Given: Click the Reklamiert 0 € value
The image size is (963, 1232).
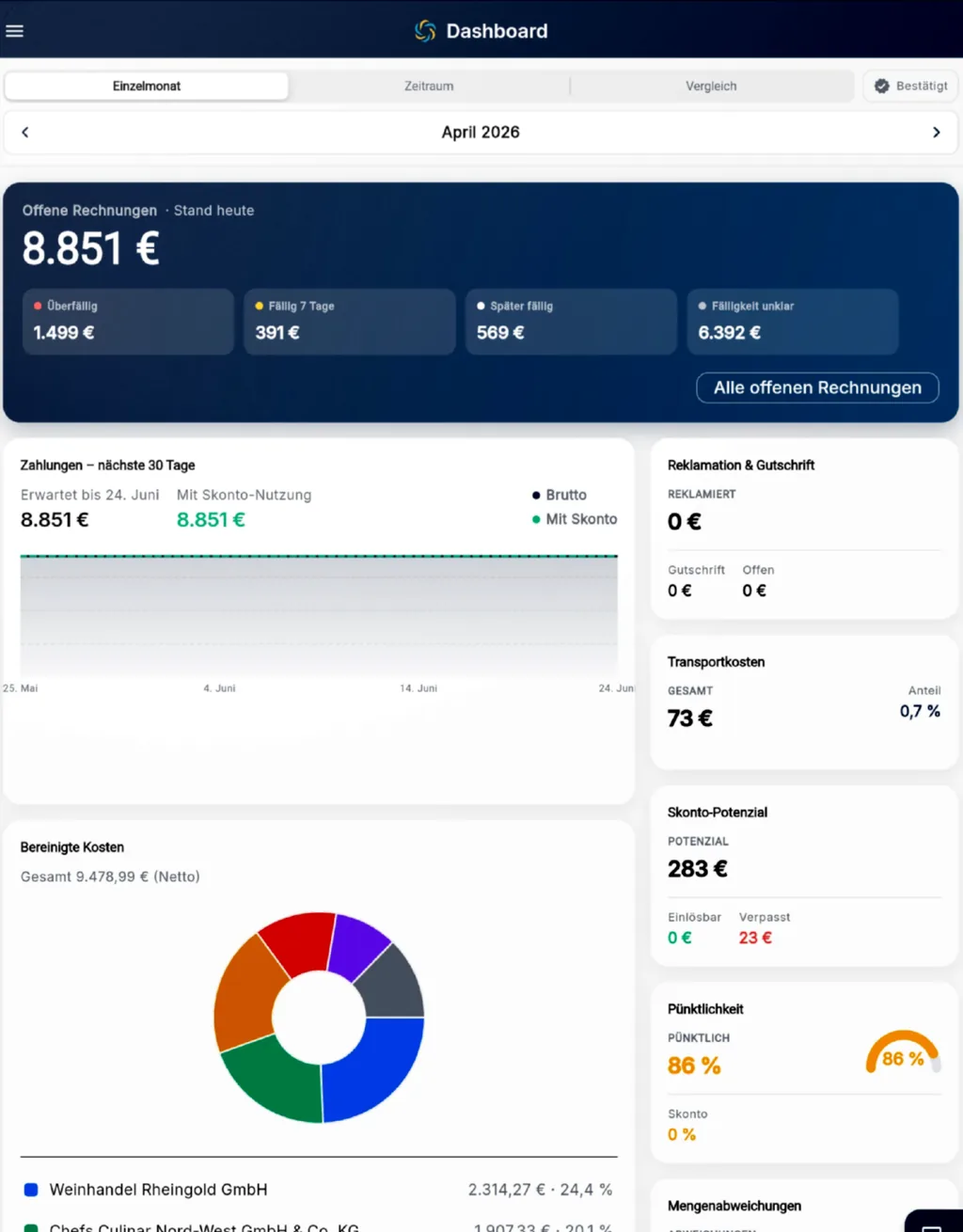Looking at the screenshot, I should tap(685, 522).
